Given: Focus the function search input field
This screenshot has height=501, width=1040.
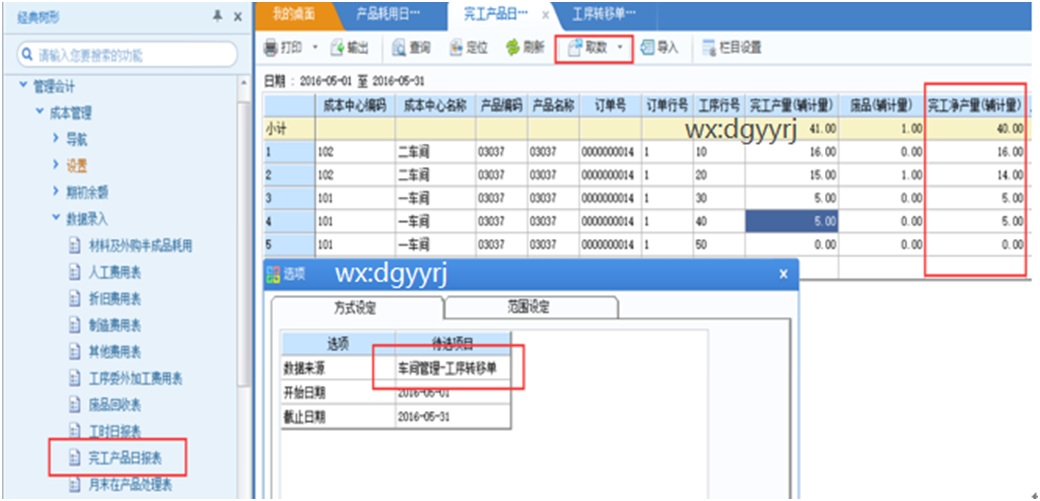Looking at the screenshot, I should [x=127, y=55].
